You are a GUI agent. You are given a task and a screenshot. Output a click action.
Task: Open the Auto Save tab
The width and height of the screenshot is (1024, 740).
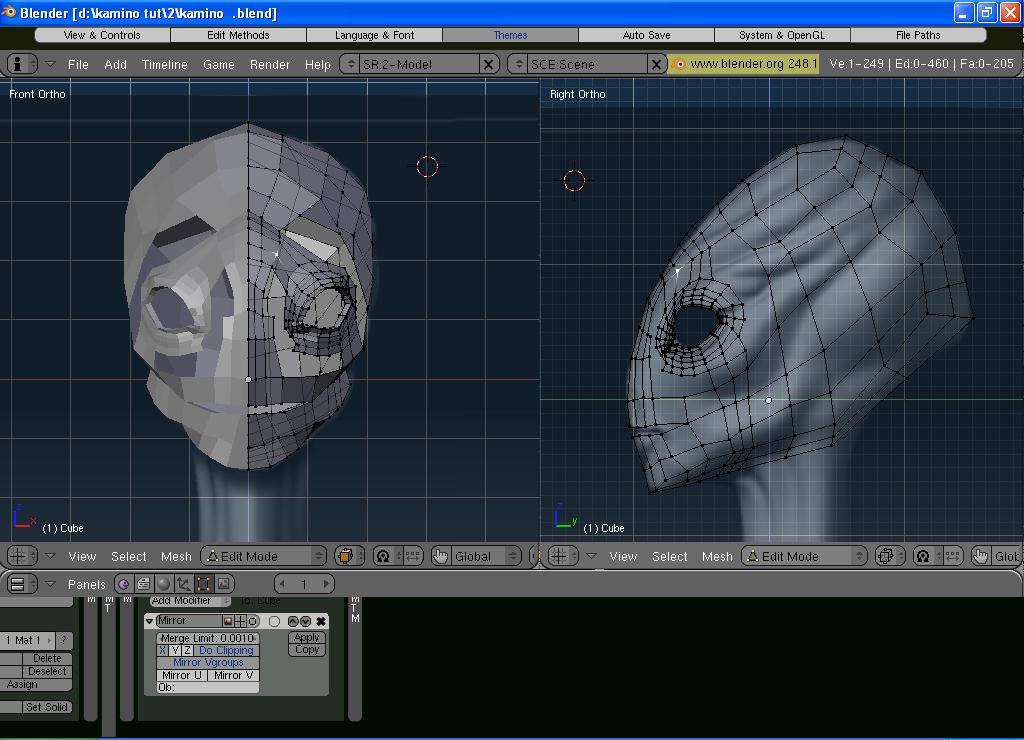point(647,35)
